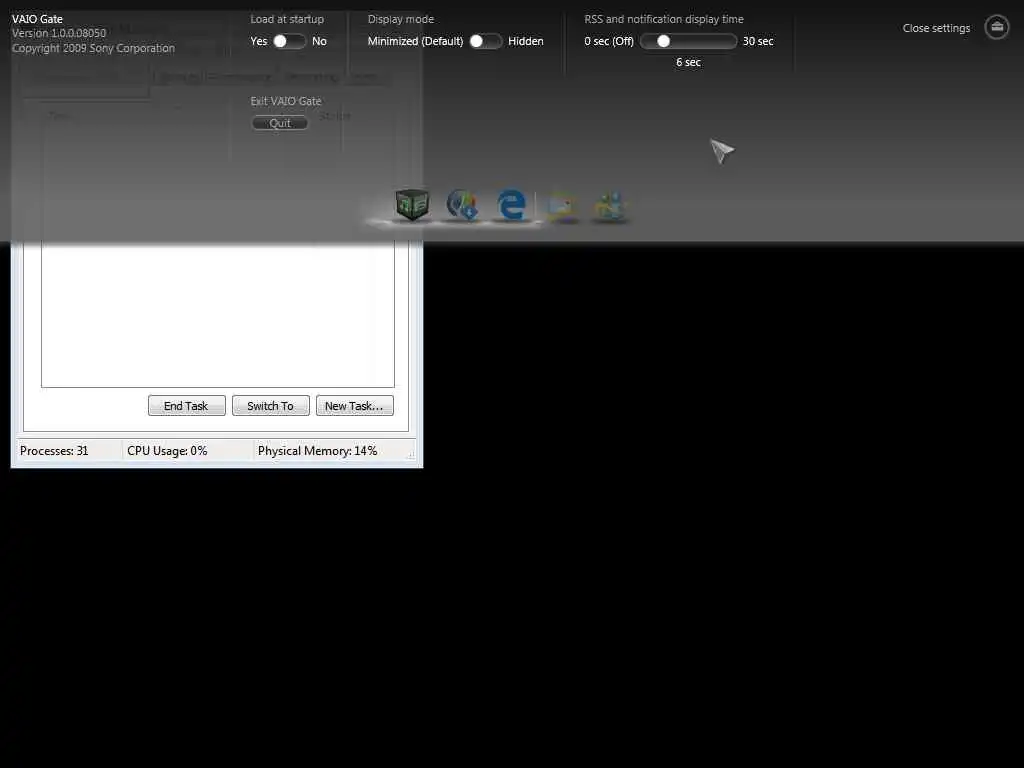Click the CPU Usage: 0% status entry
This screenshot has height=768, width=1024.
(167, 451)
